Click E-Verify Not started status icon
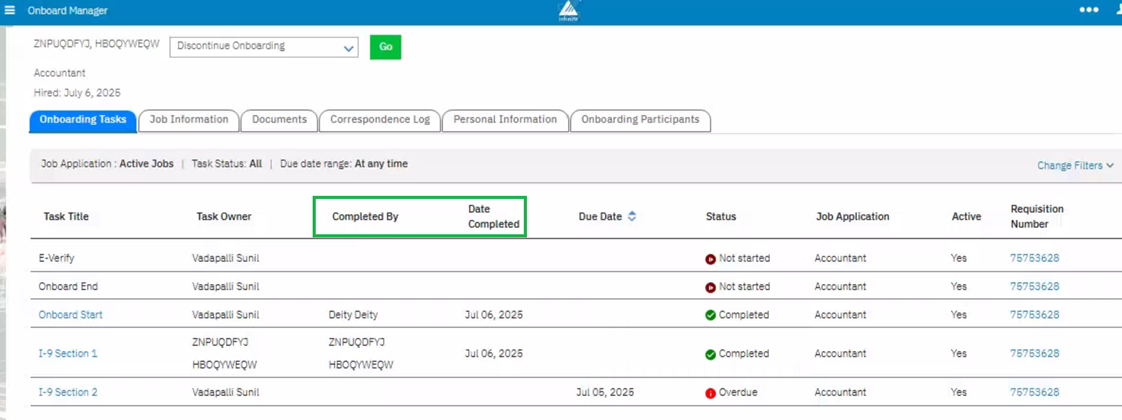The width and height of the screenshot is (1122, 420). click(x=710, y=259)
